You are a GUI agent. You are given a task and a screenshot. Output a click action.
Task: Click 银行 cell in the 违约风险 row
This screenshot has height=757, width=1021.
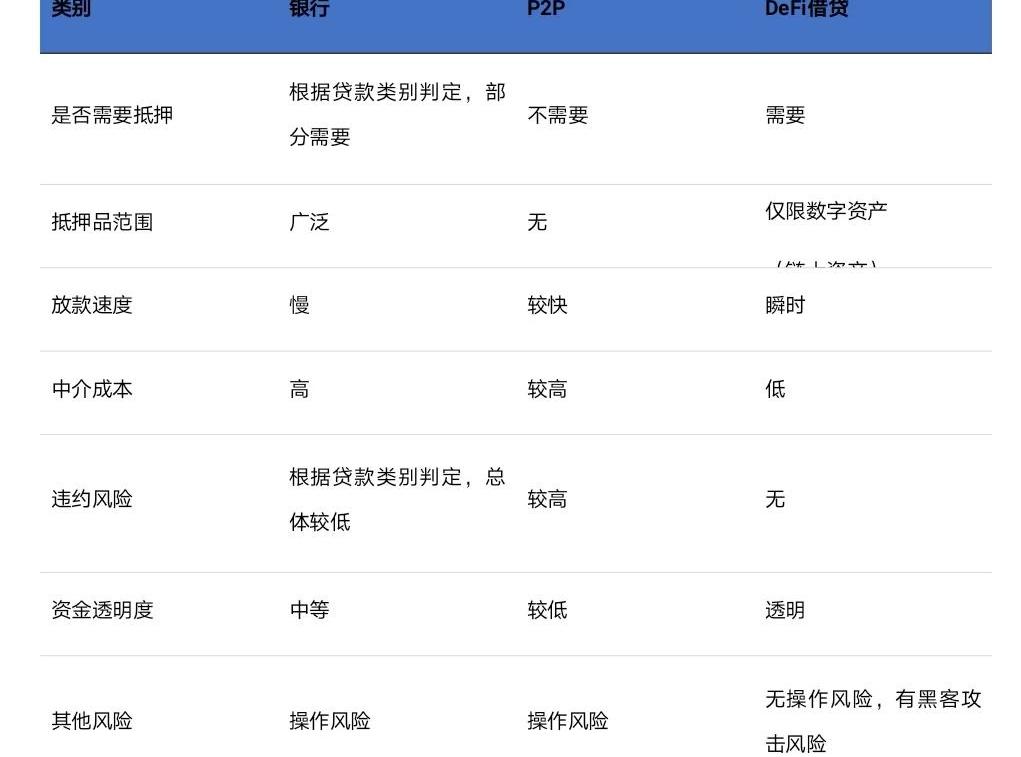point(397,499)
